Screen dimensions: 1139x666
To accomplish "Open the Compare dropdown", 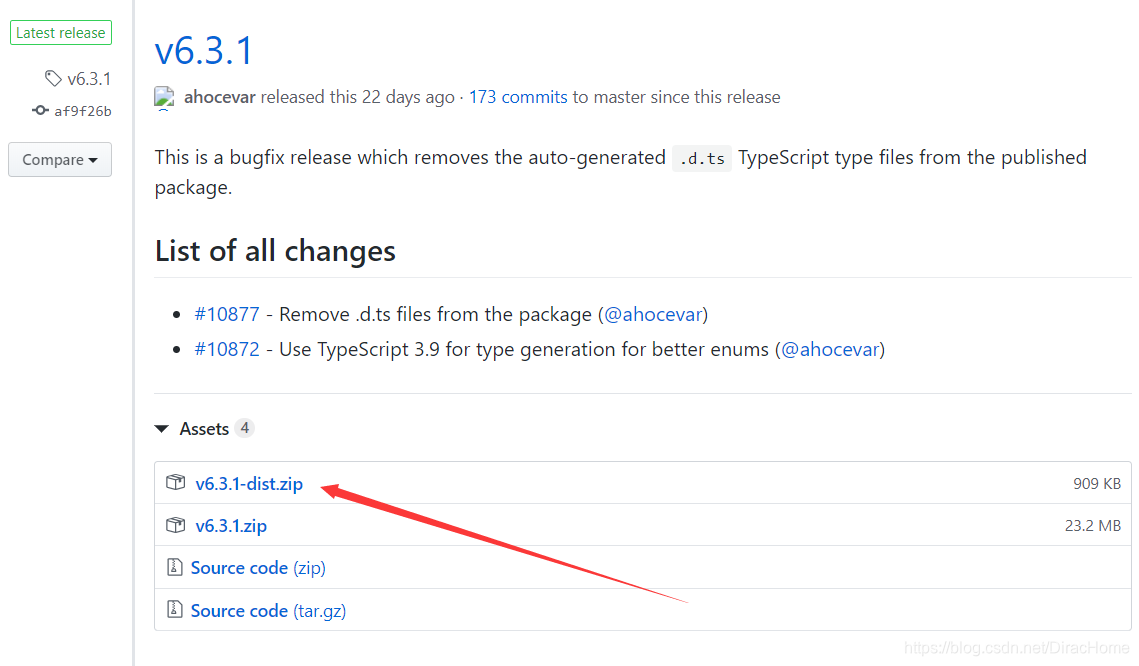I will (x=60, y=160).
